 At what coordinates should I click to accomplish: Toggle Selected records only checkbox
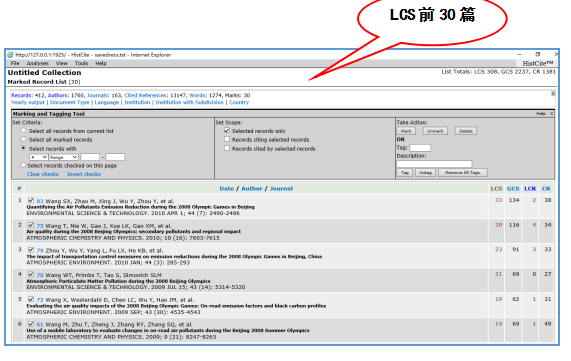coord(227,130)
